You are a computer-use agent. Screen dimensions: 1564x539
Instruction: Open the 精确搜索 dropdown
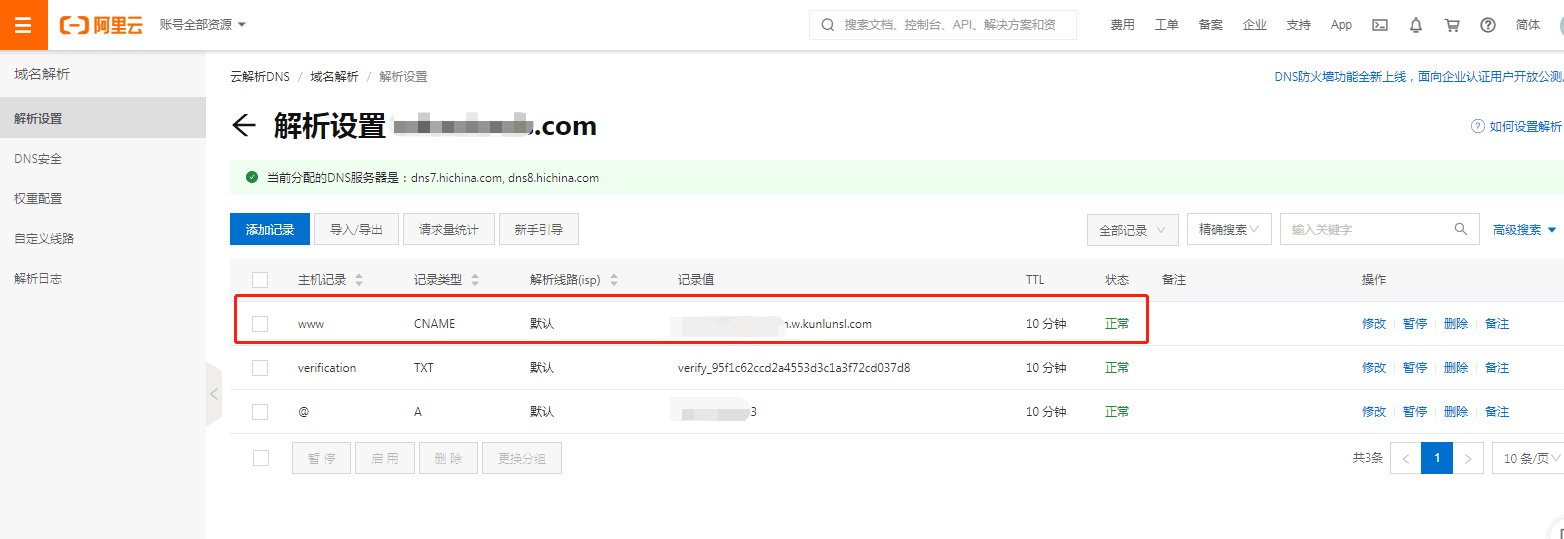click(1228, 229)
